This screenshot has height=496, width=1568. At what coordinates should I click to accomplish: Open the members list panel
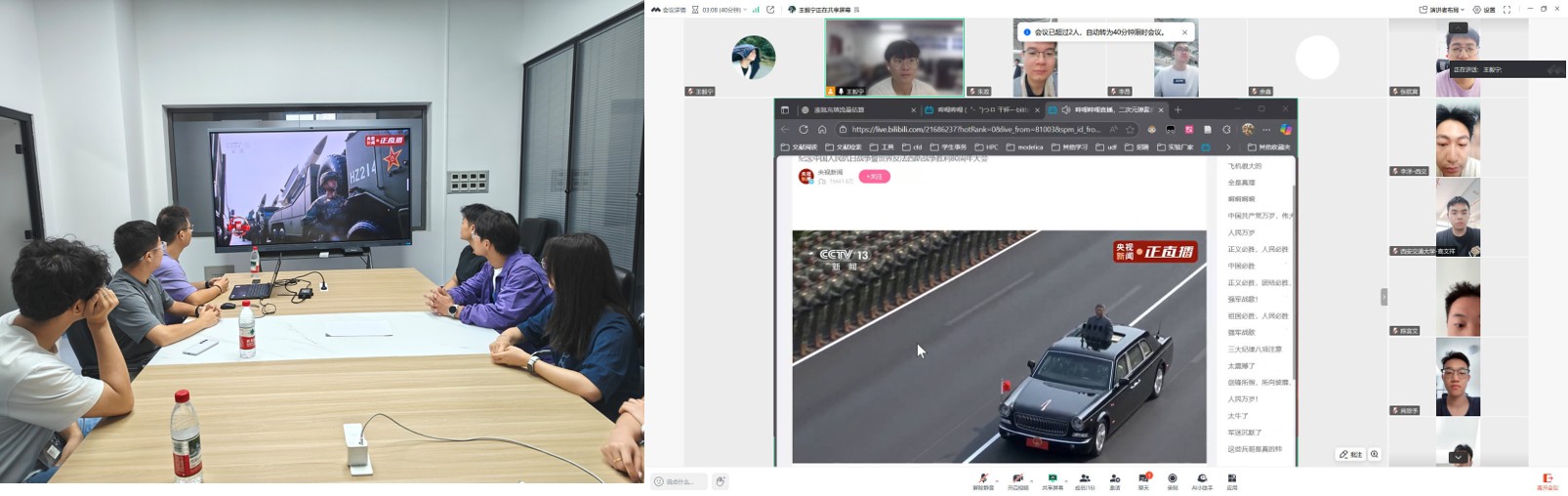(x=1085, y=478)
